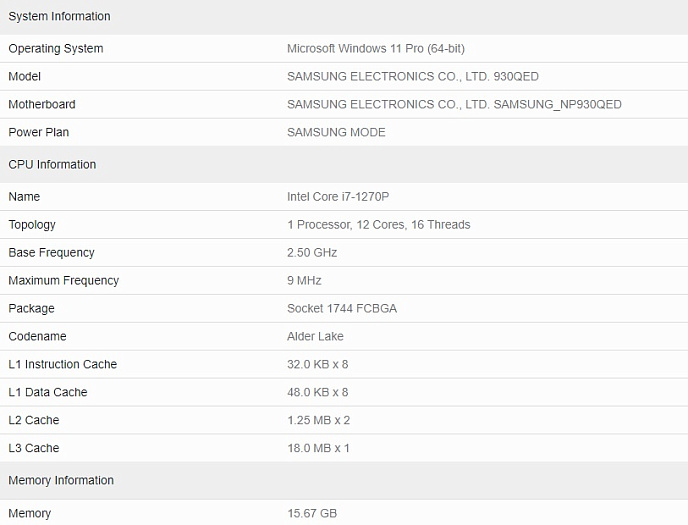Click the Base Frequency label
Viewport: 688px width, 525px height.
pos(51,253)
